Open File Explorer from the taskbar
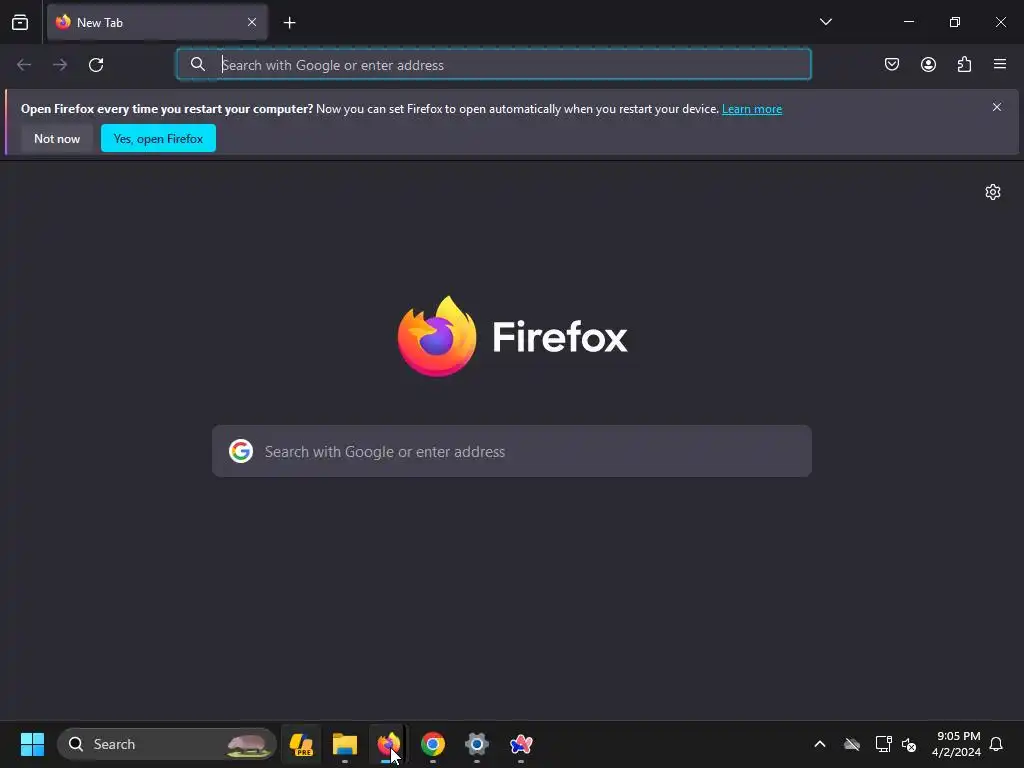The image size is (1024, 768). click(345, 744)
